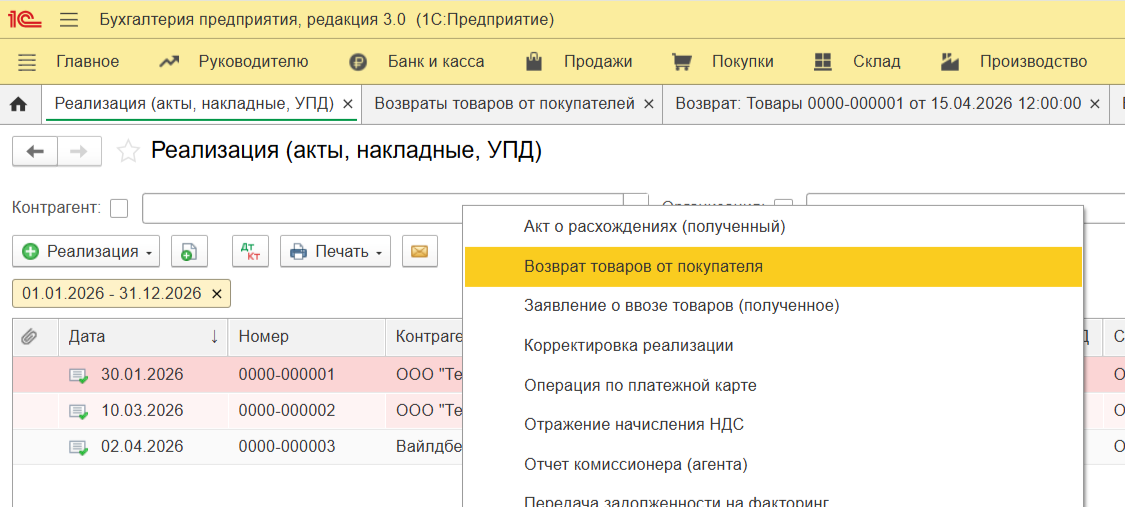
Task: Open the sections panel menu icon beside Главное
Action: (x=27, y=62)
